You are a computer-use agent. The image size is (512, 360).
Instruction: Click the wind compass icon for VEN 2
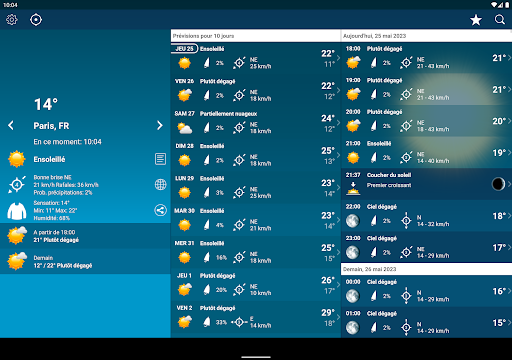(239, 322)
